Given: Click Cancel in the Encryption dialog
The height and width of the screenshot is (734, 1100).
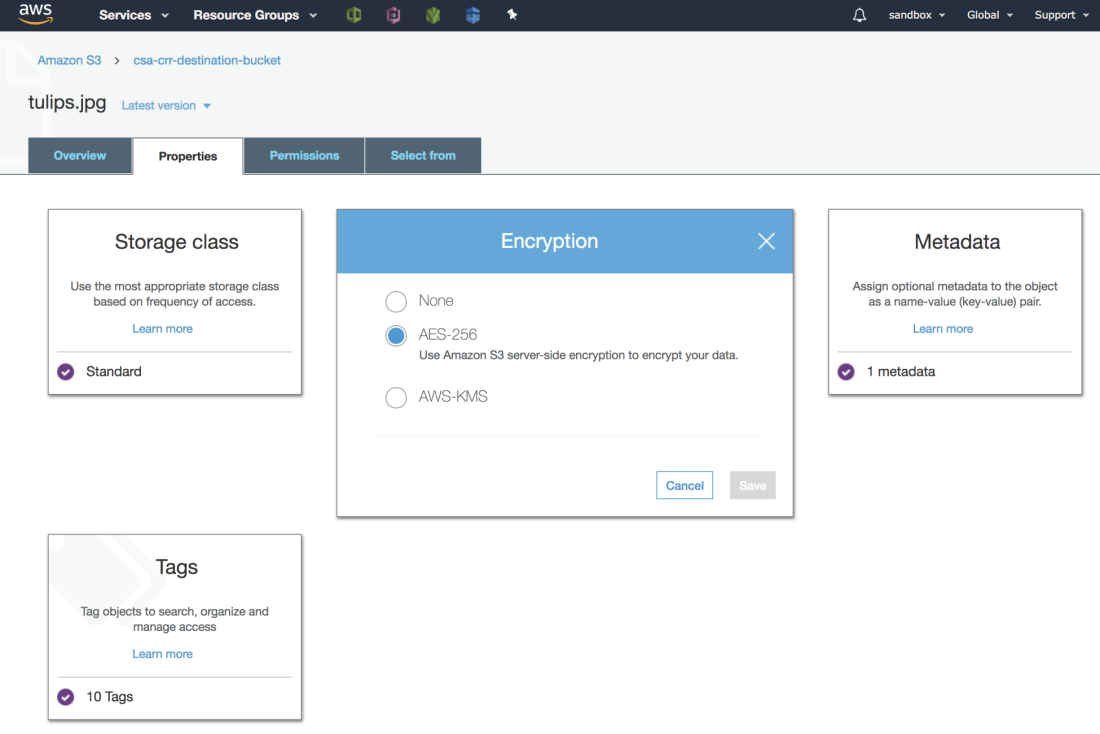Looking at the screenshot, I should pos(684,485).
